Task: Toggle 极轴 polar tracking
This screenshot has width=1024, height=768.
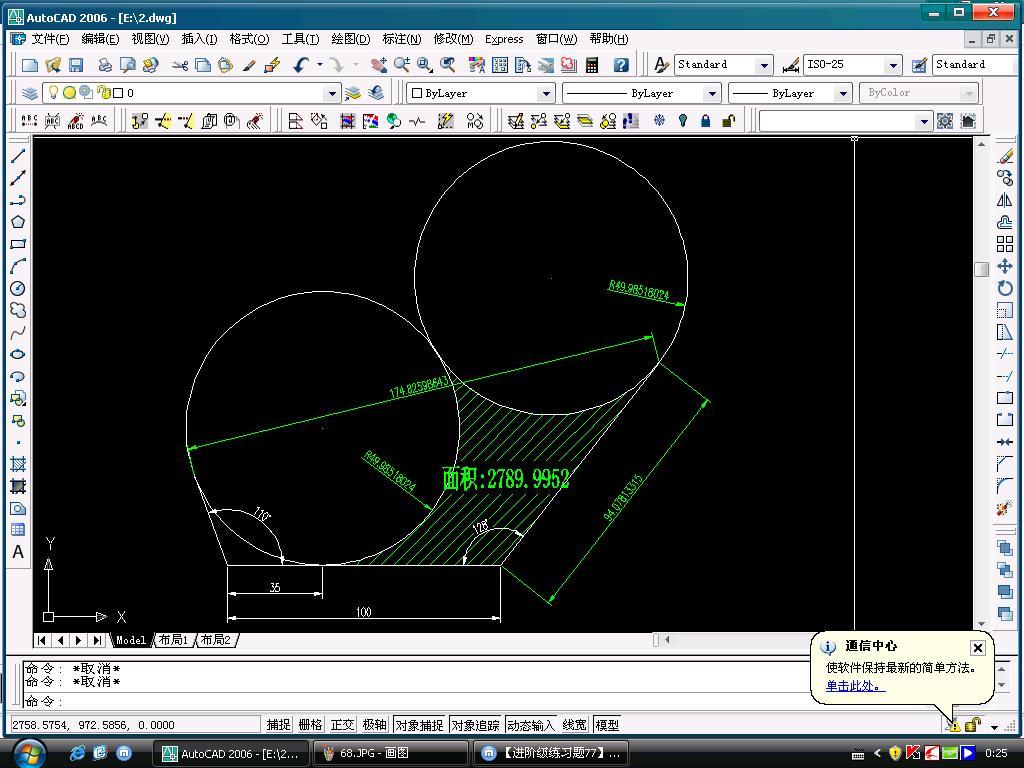Action: click(374, 724)
